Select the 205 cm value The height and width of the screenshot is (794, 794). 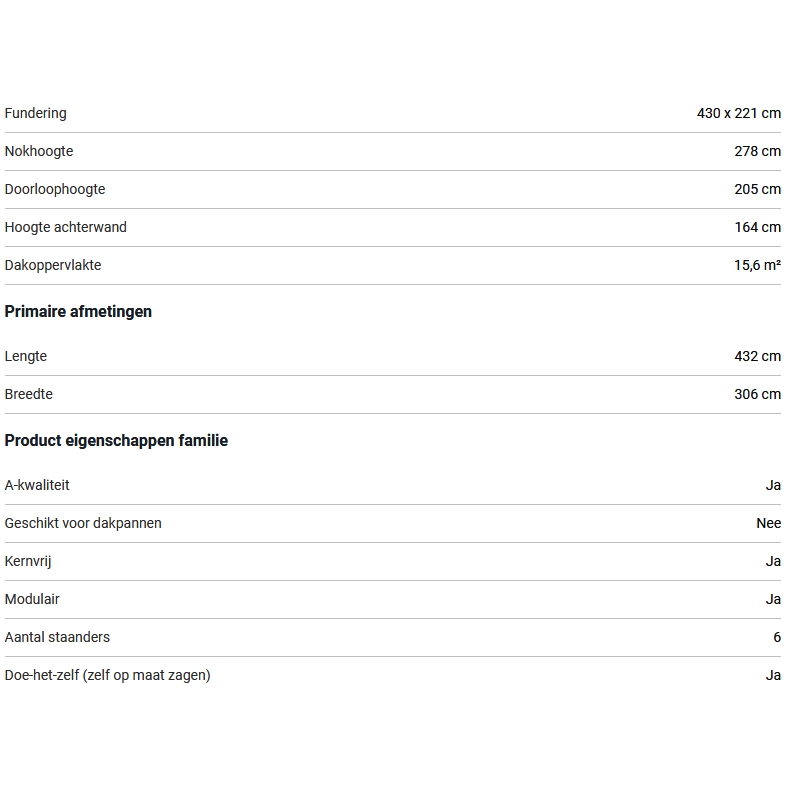point(757,190)
